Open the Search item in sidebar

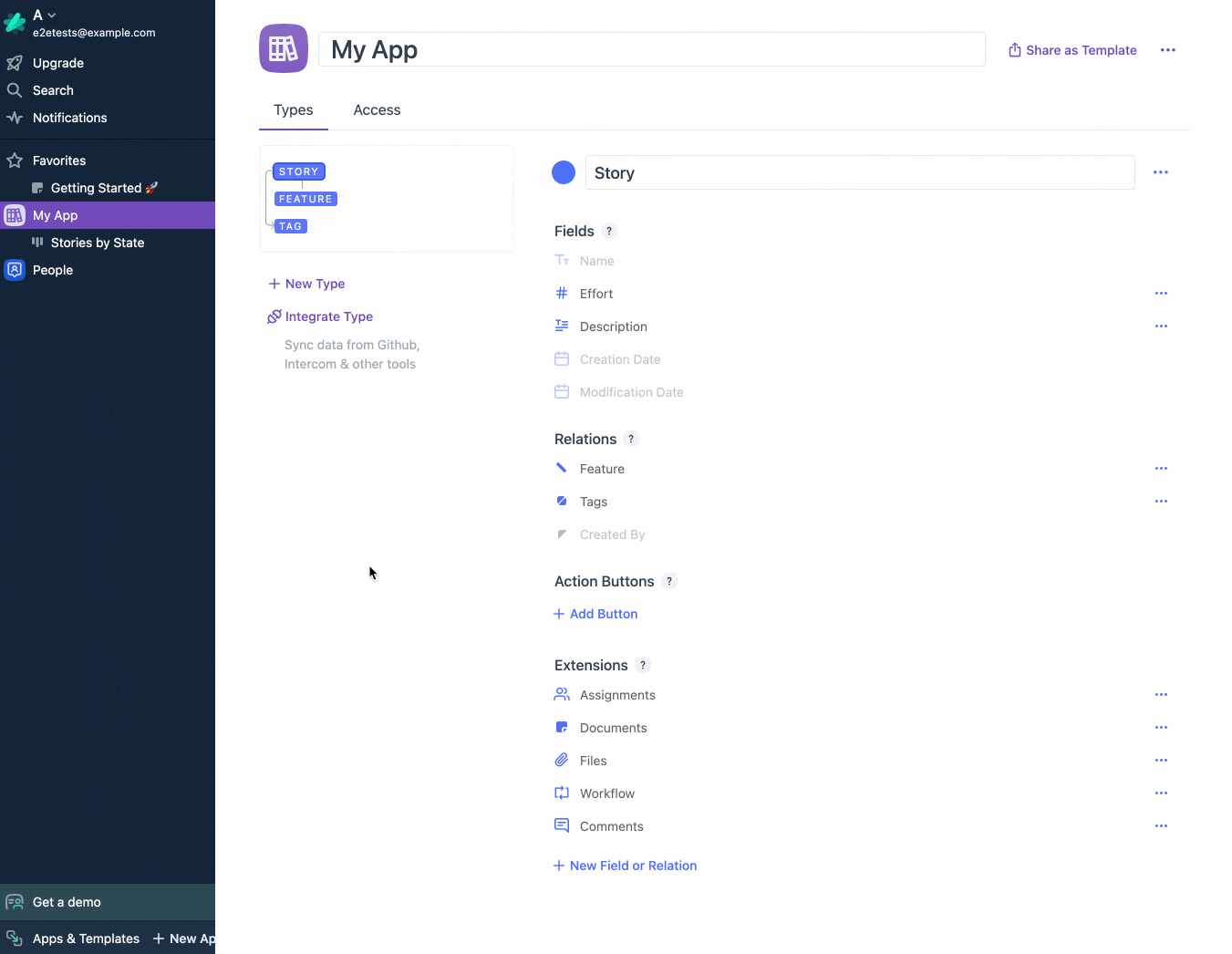53,90
